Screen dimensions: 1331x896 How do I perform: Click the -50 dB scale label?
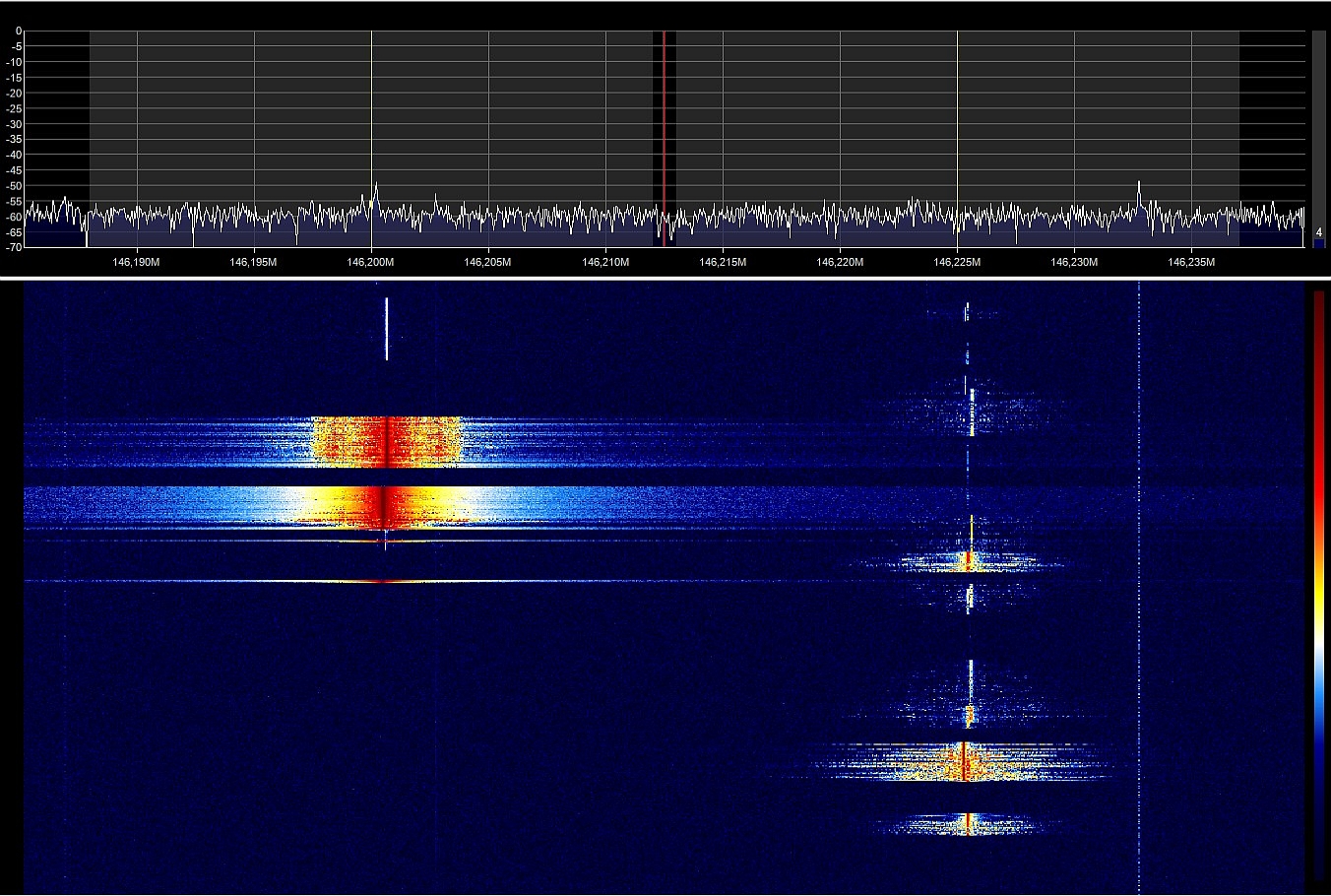click(x=14, y=186)
